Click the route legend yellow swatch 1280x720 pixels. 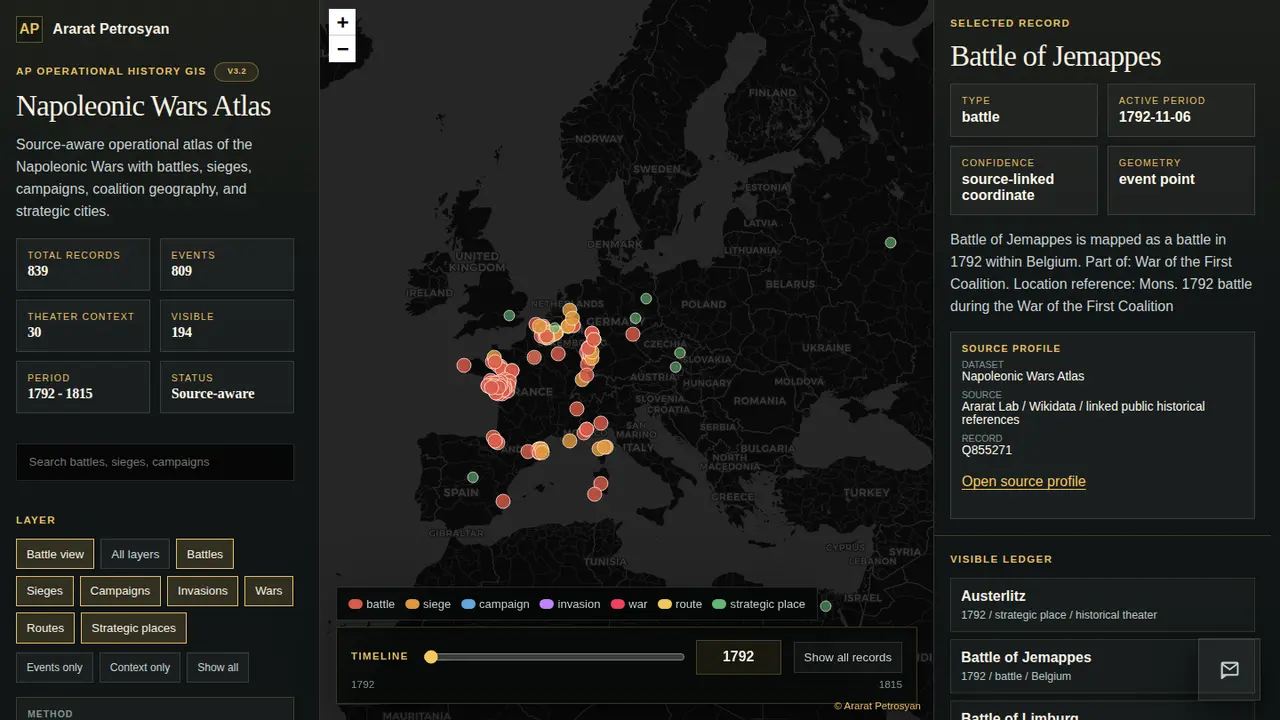point(664,604)
